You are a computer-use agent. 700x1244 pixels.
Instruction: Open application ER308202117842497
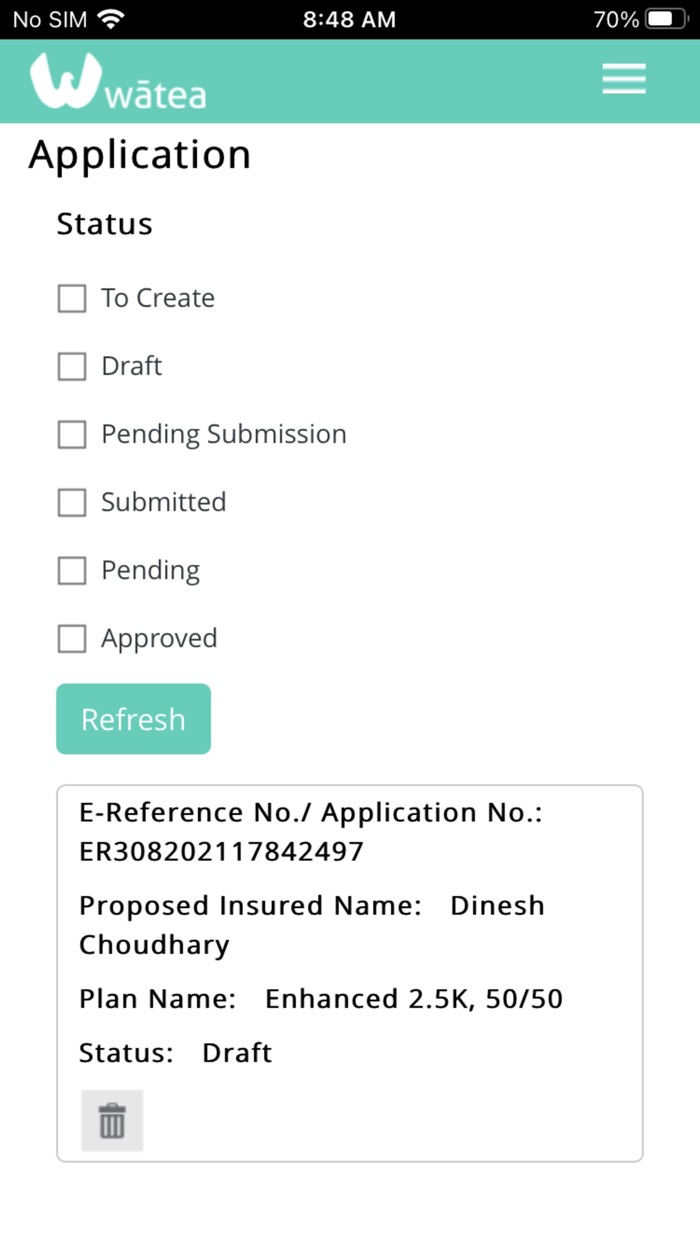221,851
